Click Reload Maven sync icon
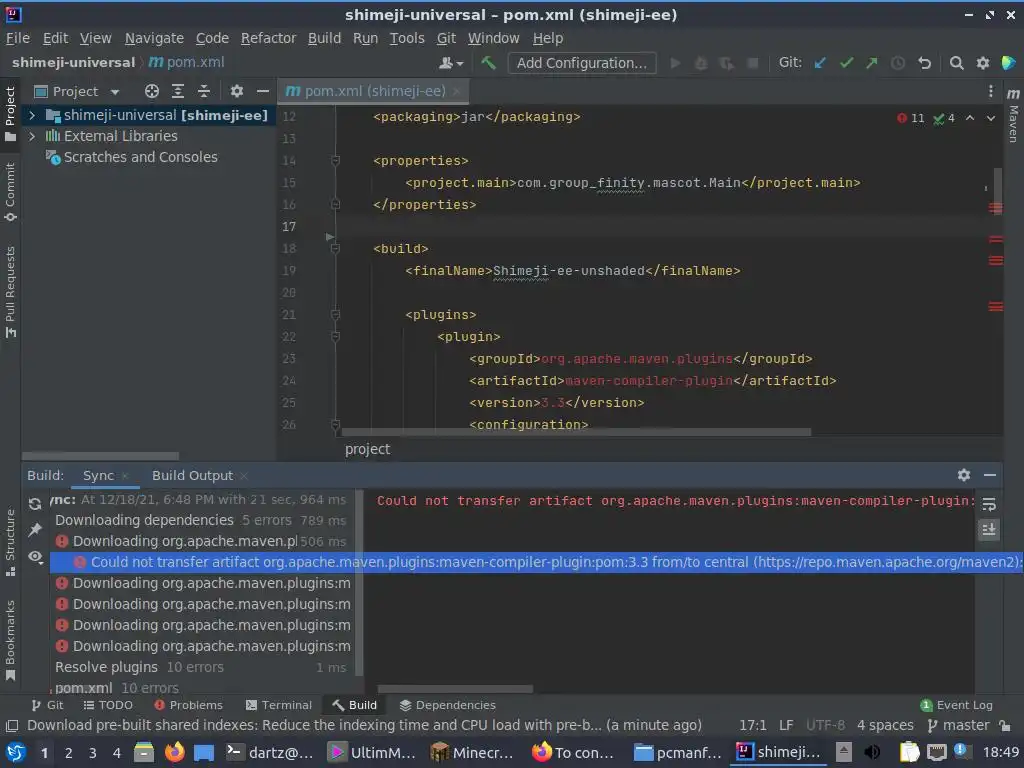 pos(35,504)
